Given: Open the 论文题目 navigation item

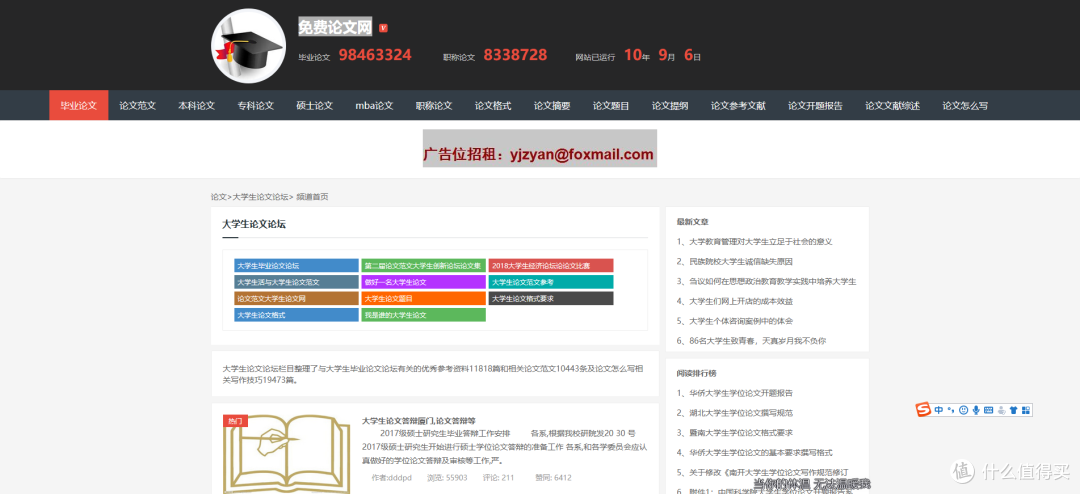Looking at the screenshot, I should tap(612, 105).
